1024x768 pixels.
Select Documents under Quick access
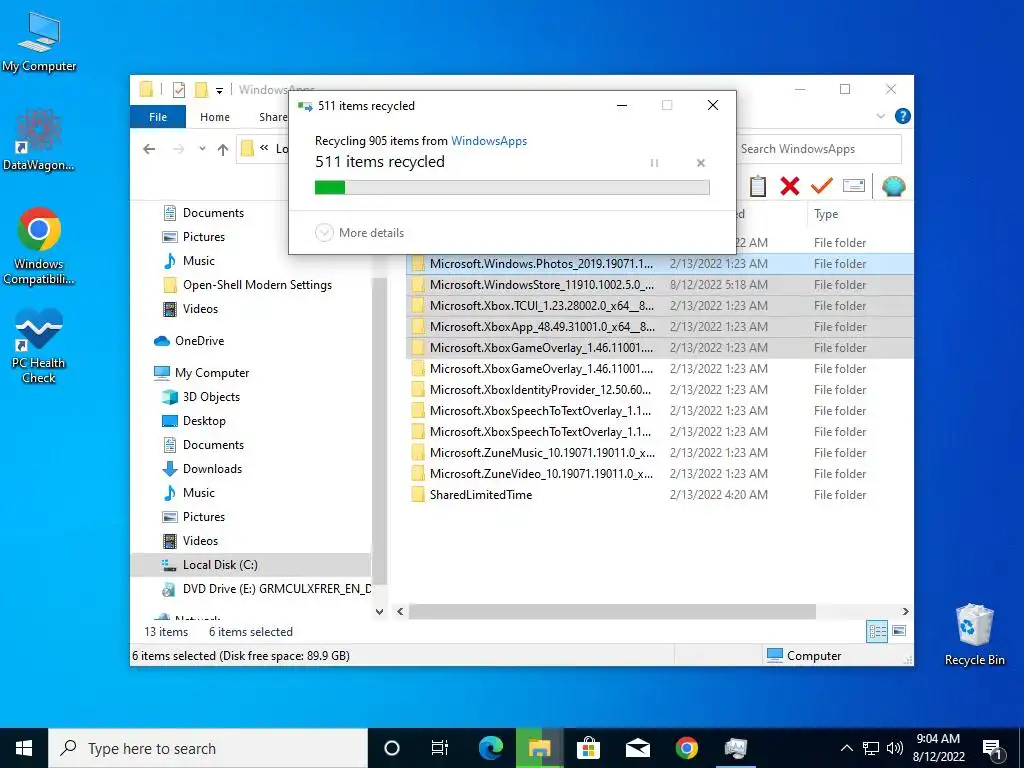click(x=213, y=213)
